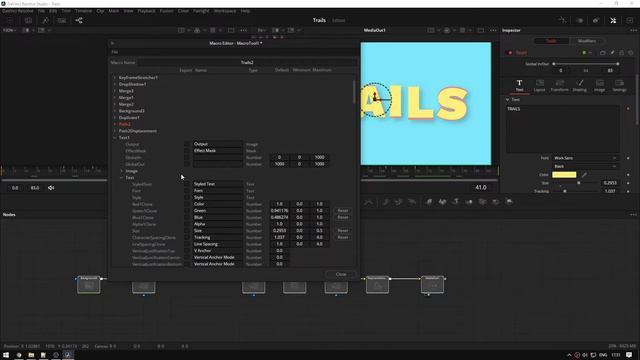Click the yellow Color swatch in Inspector

pos(564,175)
